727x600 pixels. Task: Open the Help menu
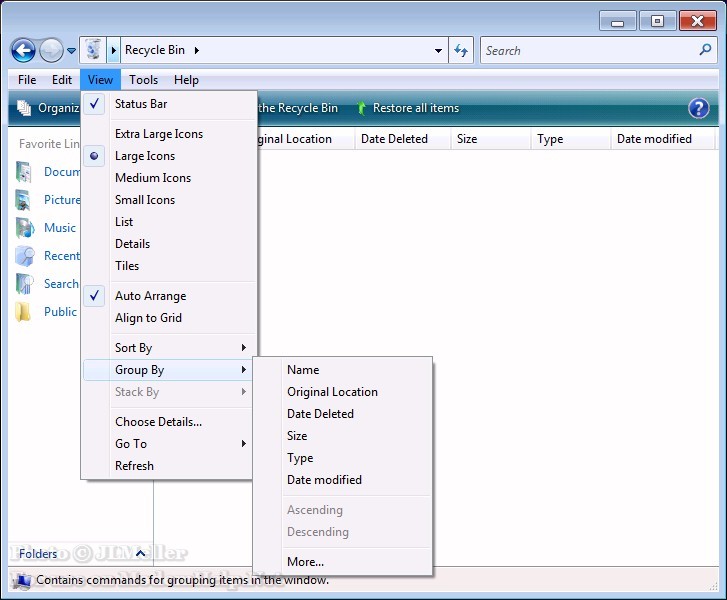(x=186, y=80)
